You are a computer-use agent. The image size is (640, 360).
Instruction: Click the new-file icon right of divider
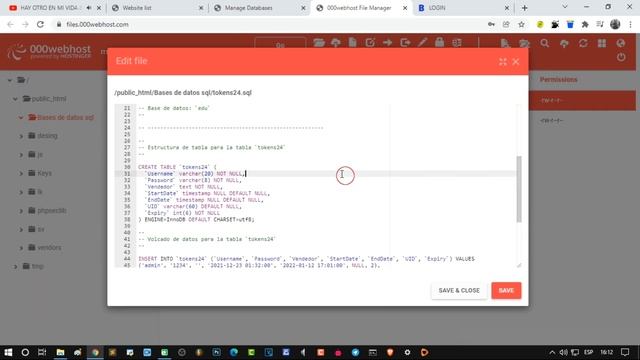click(505, 43)
